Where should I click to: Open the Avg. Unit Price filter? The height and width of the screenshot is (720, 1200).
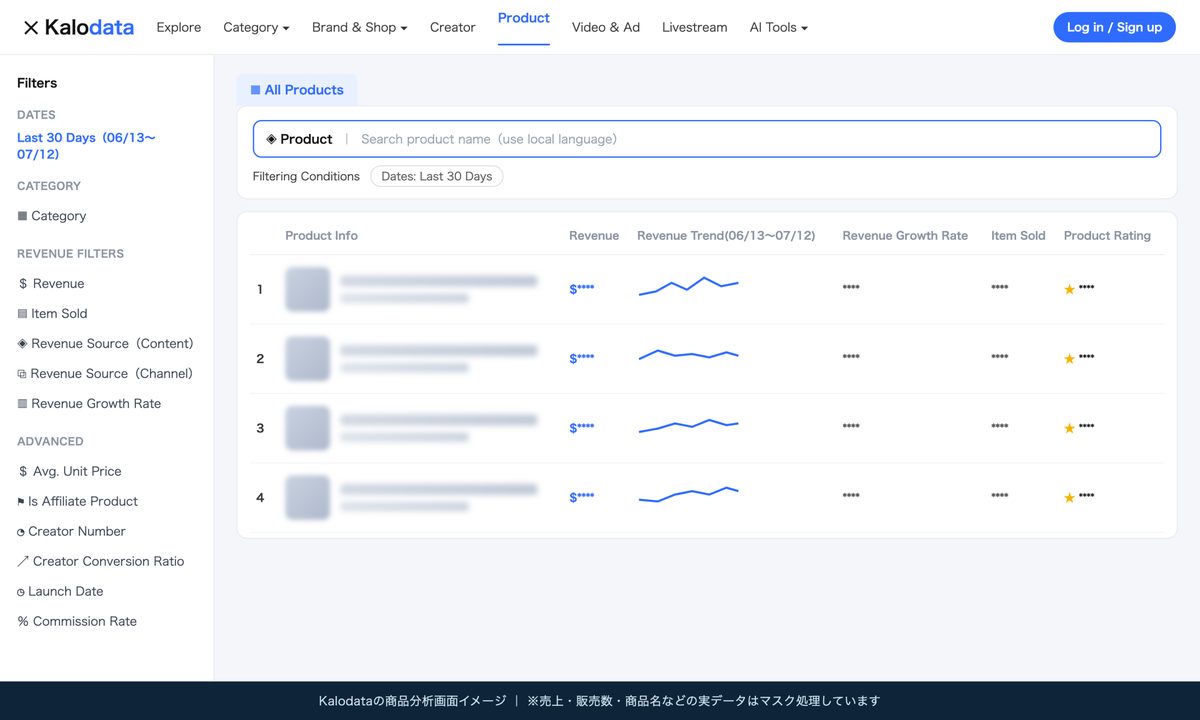click(x=69, y=472)
